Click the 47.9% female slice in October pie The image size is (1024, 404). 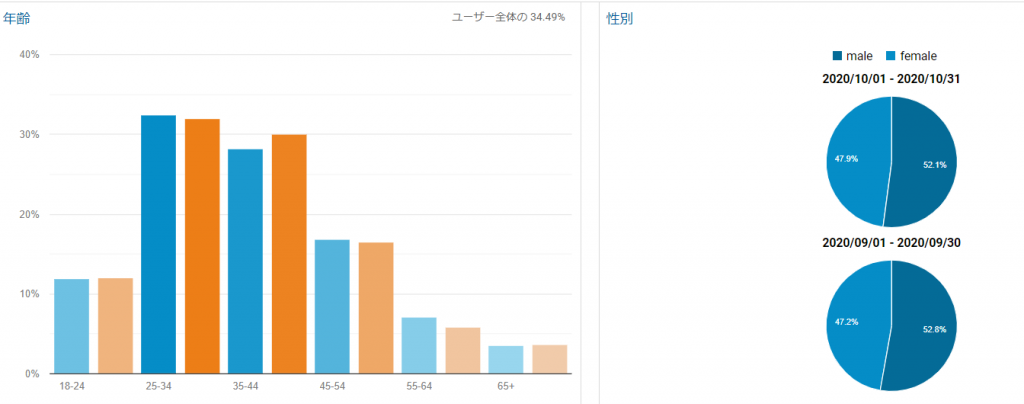855,160
